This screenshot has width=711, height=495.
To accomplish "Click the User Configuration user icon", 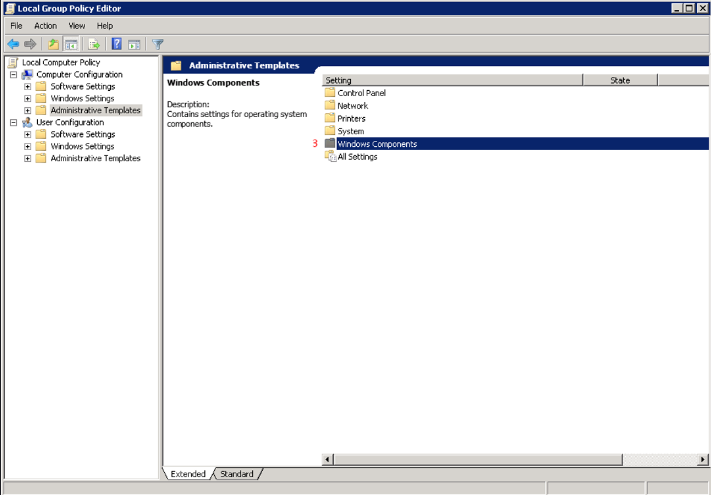I will pos(27,122).
